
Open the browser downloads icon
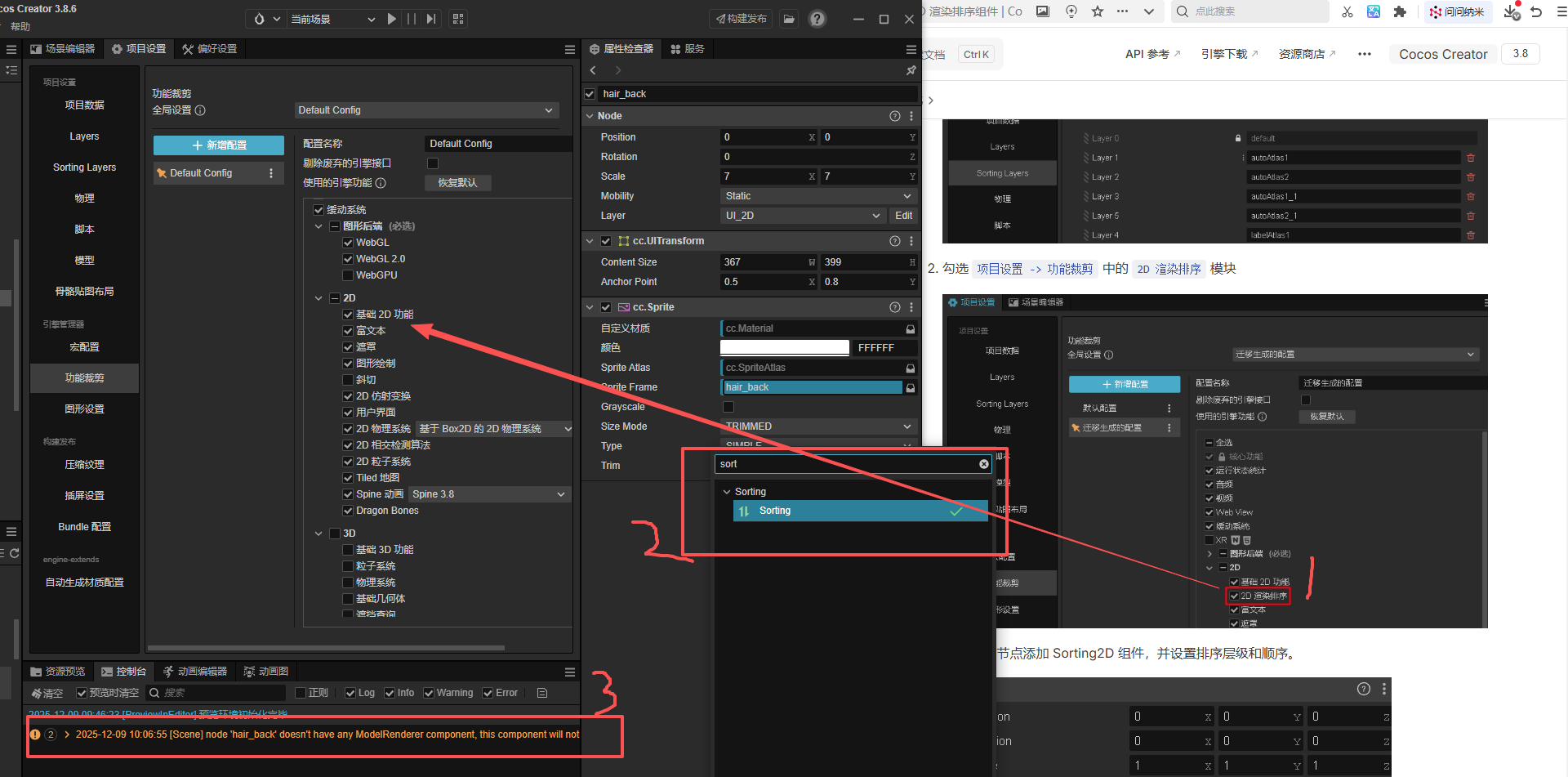click(1511, 11)
